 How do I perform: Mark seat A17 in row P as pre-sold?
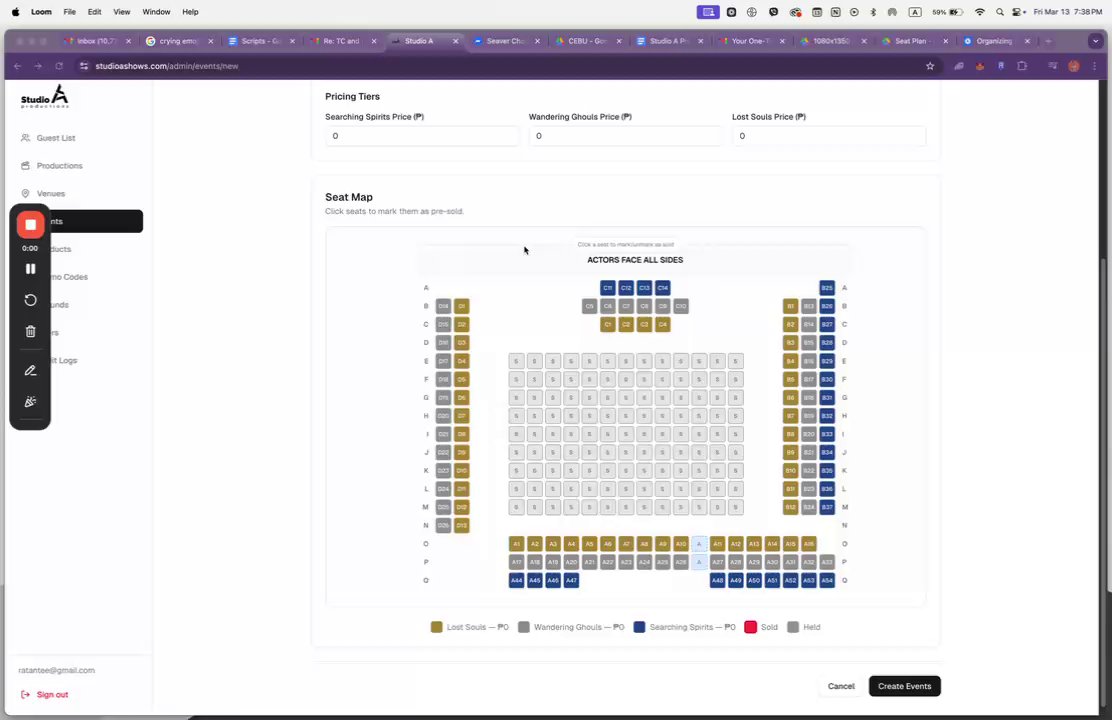point(516,562)
